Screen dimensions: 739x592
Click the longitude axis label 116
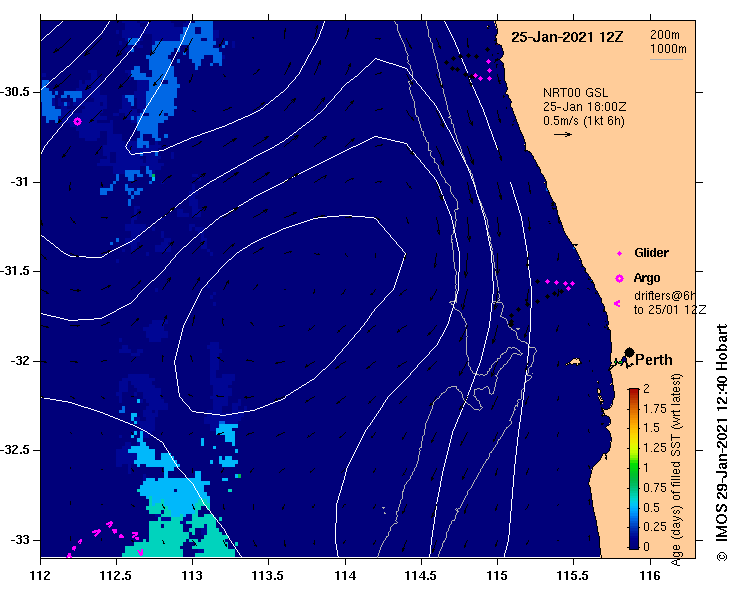pos(650,576)
